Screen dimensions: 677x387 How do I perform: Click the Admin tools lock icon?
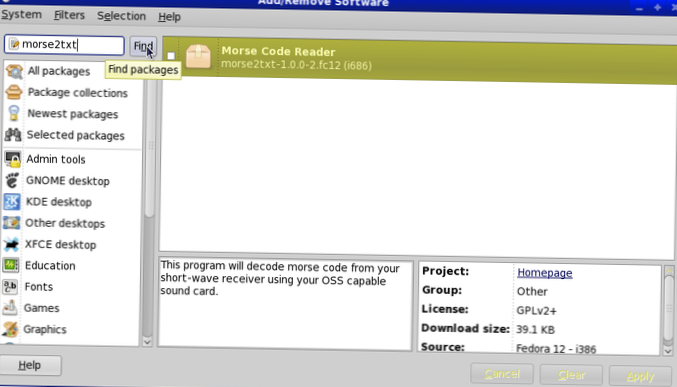tap(13, 159)
